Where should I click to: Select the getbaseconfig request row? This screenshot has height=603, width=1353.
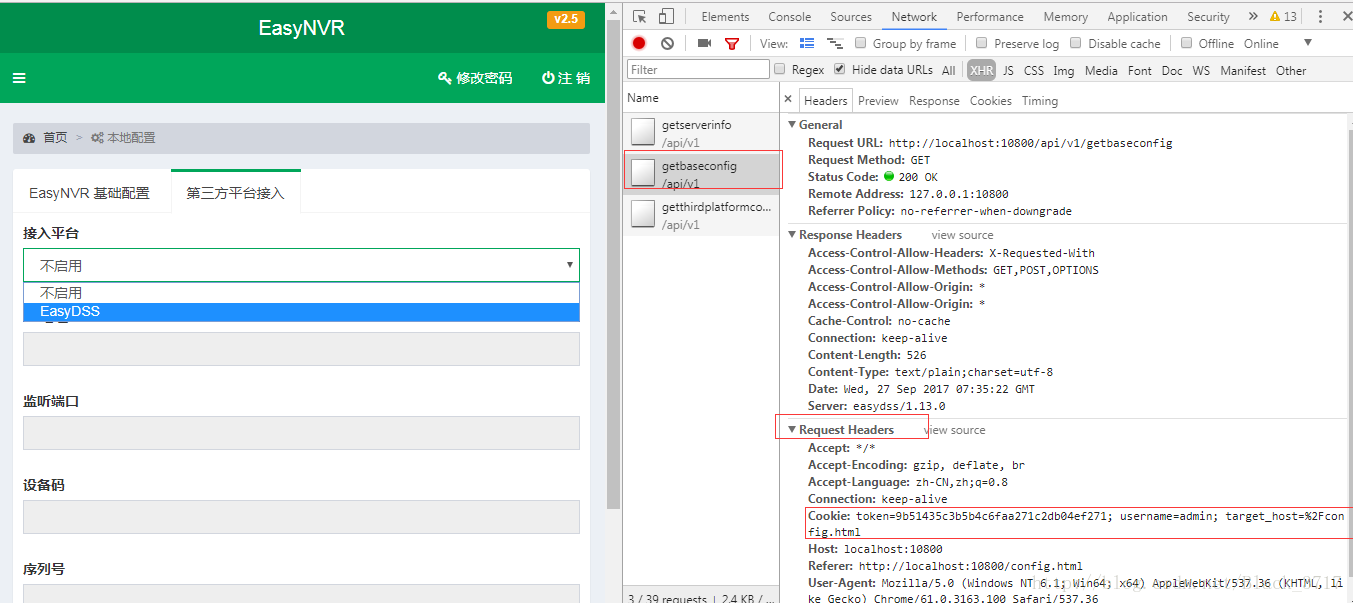(x=701, y=173)
